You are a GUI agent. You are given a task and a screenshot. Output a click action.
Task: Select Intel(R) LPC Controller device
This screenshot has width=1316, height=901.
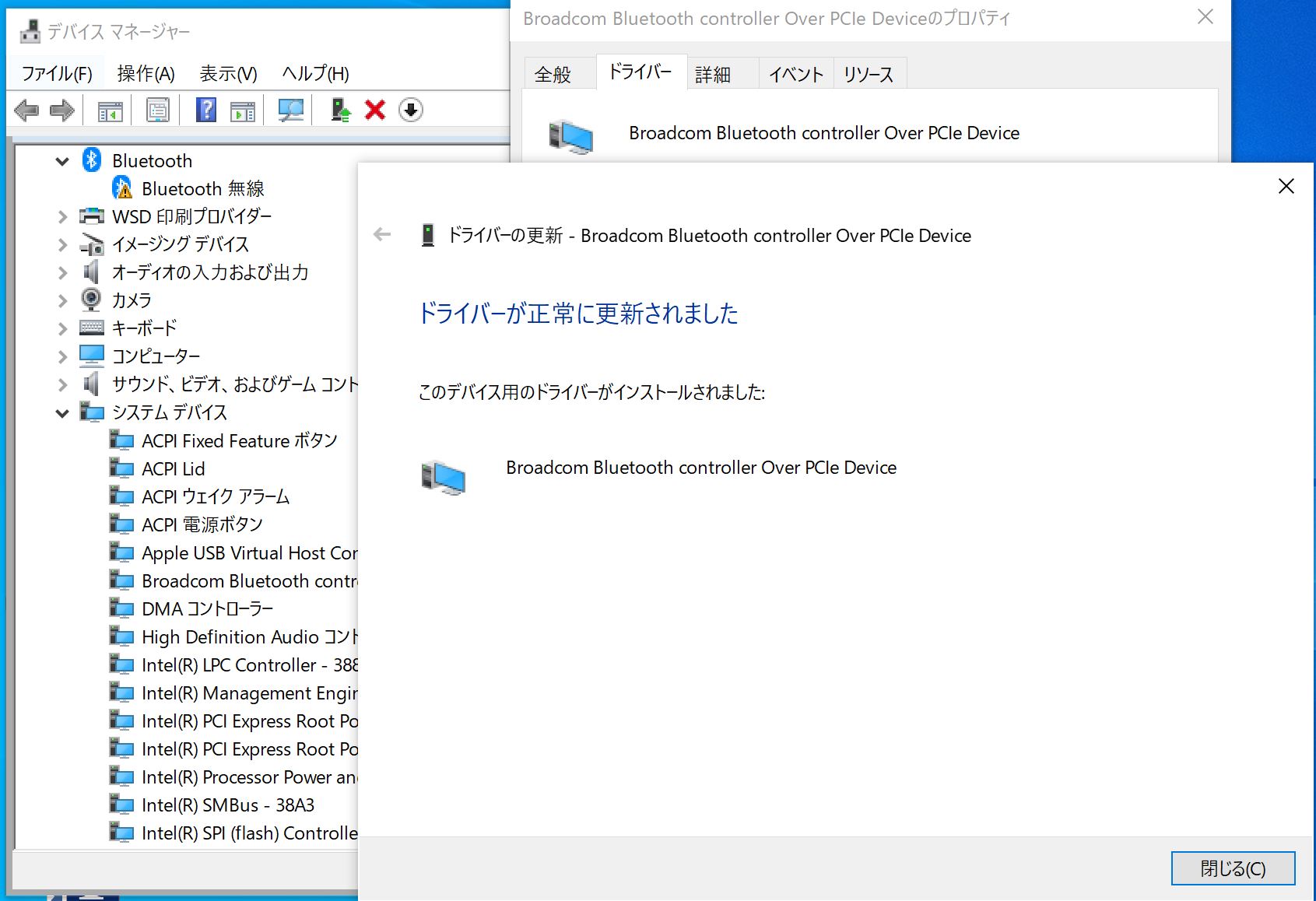(x=249, y=664)
